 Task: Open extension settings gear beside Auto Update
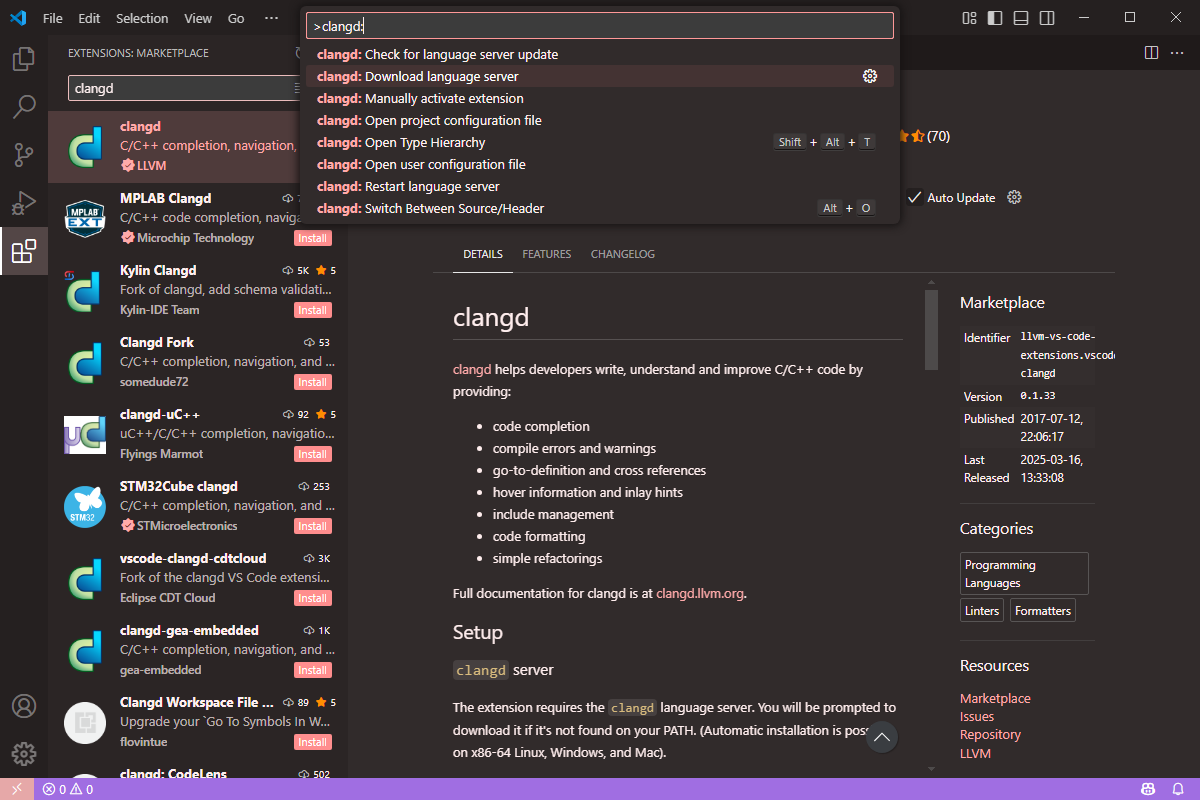pos(1014,197)
